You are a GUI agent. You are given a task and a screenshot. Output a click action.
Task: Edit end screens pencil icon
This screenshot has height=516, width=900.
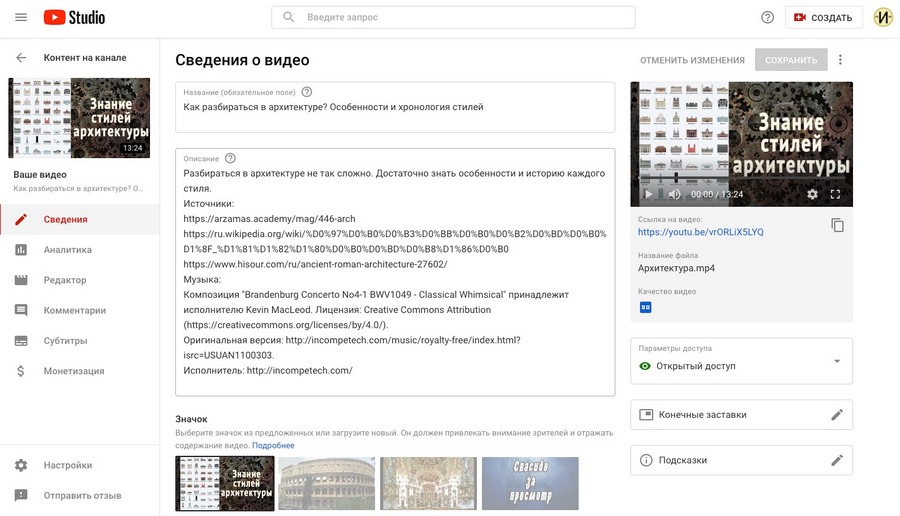pos(837,414)
